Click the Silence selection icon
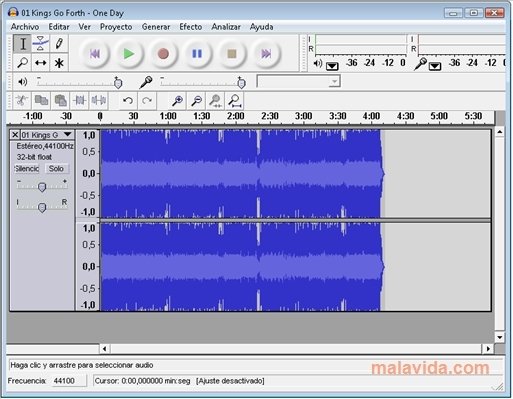This screenshot has width=513, height=399. pyautogui.click(x=99, y=100)
